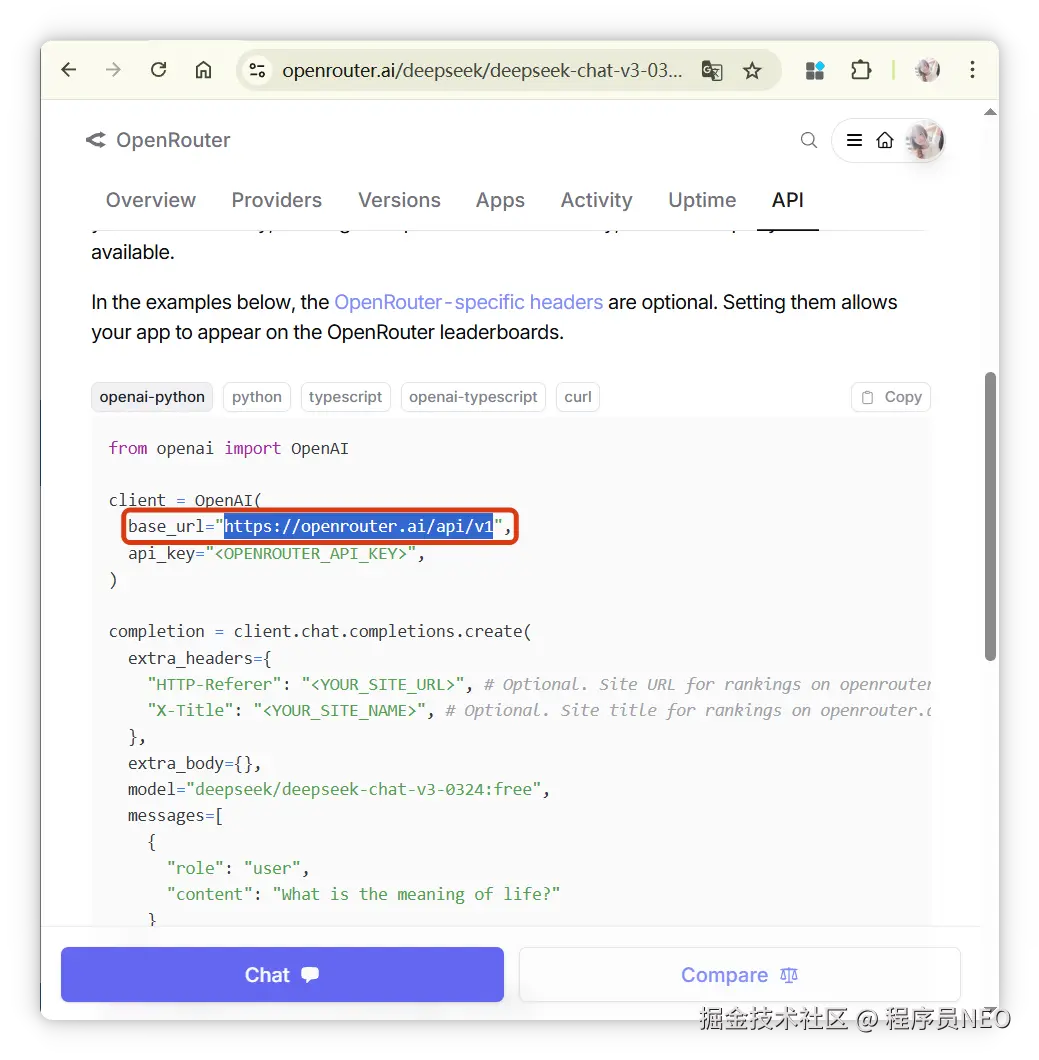Reload the page with the refresh icon
Viewport: 1039px width, 1060px height.
(158, 70)
